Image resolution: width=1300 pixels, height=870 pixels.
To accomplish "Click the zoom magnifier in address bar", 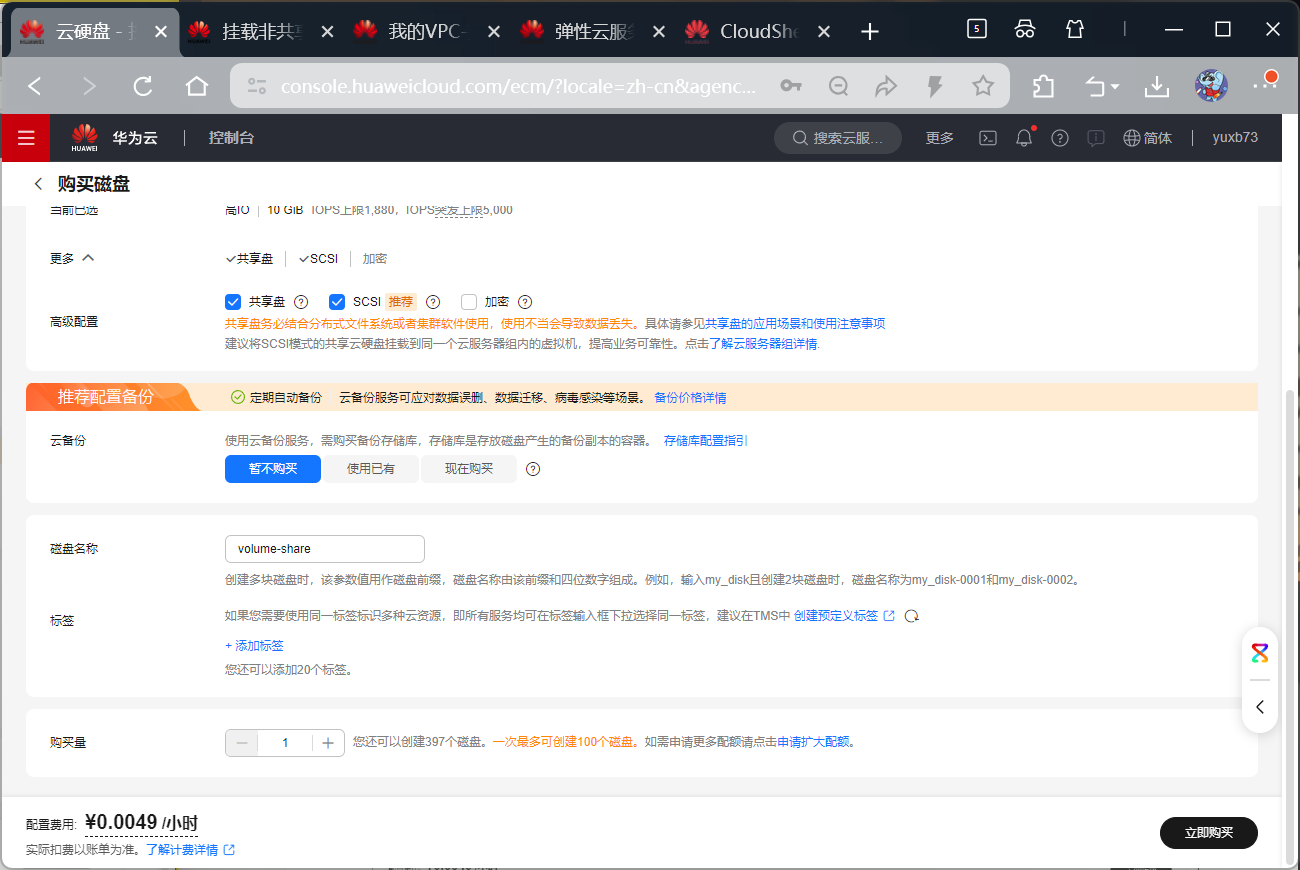I will pos(839,86).
